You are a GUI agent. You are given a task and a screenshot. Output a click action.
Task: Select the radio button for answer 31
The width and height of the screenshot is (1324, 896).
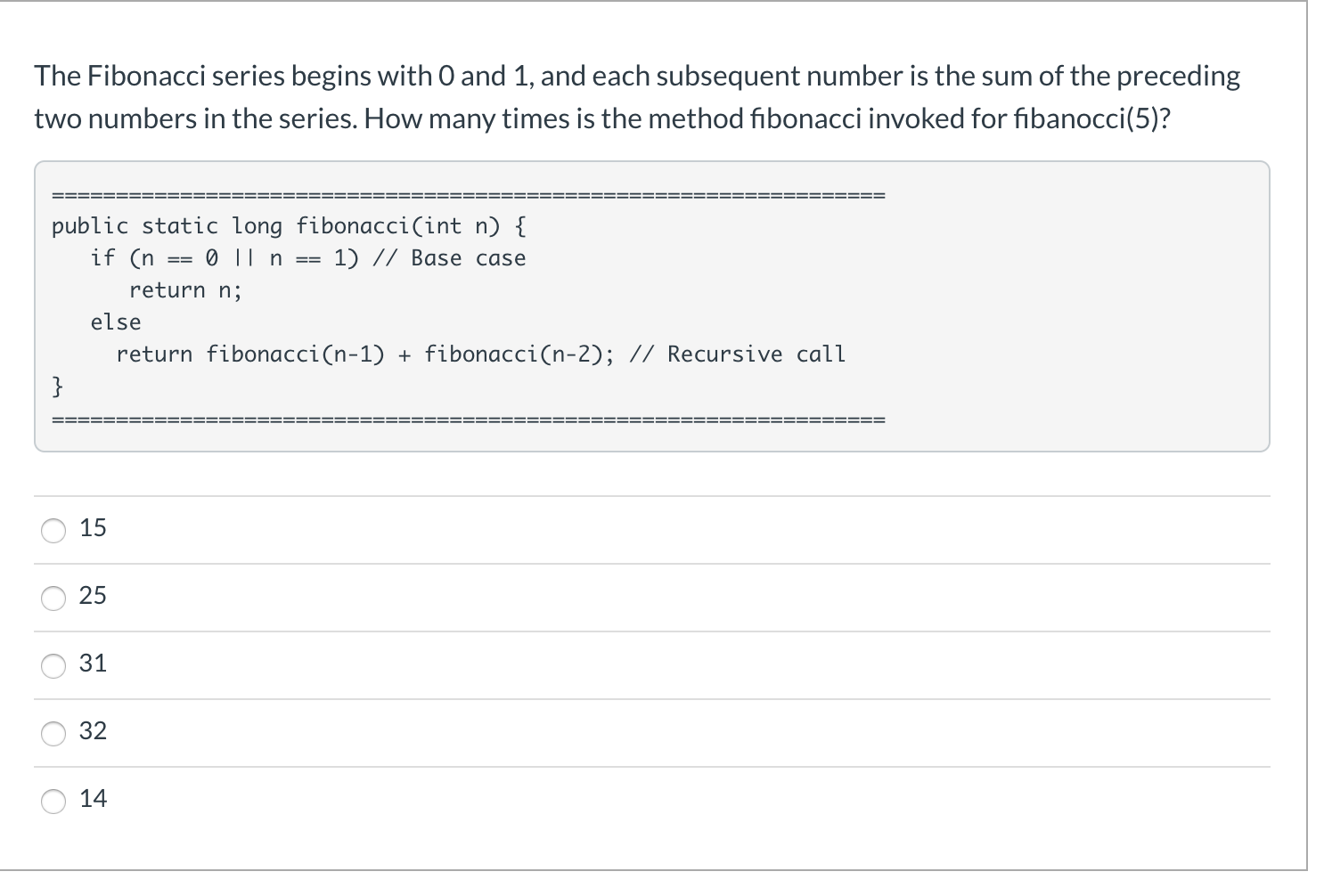point(53,665)
